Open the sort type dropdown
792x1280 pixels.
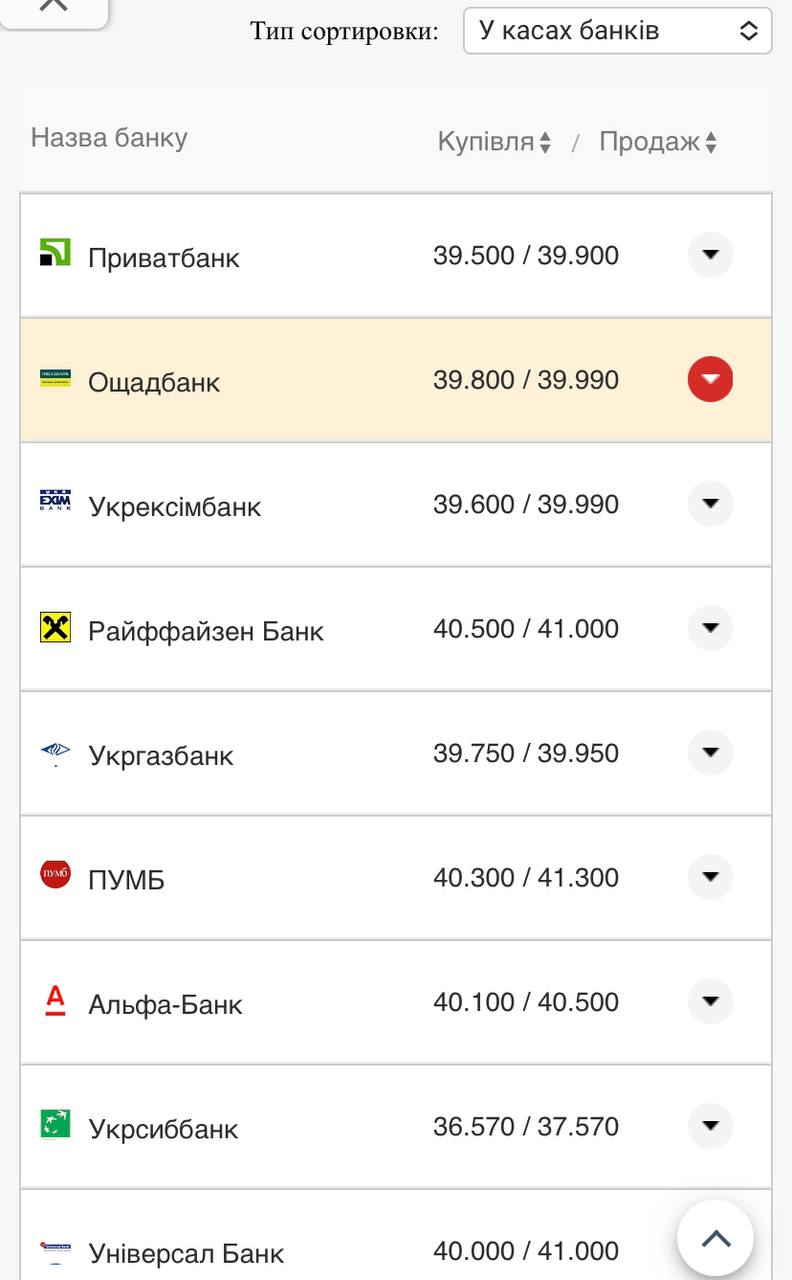(617, 31)
